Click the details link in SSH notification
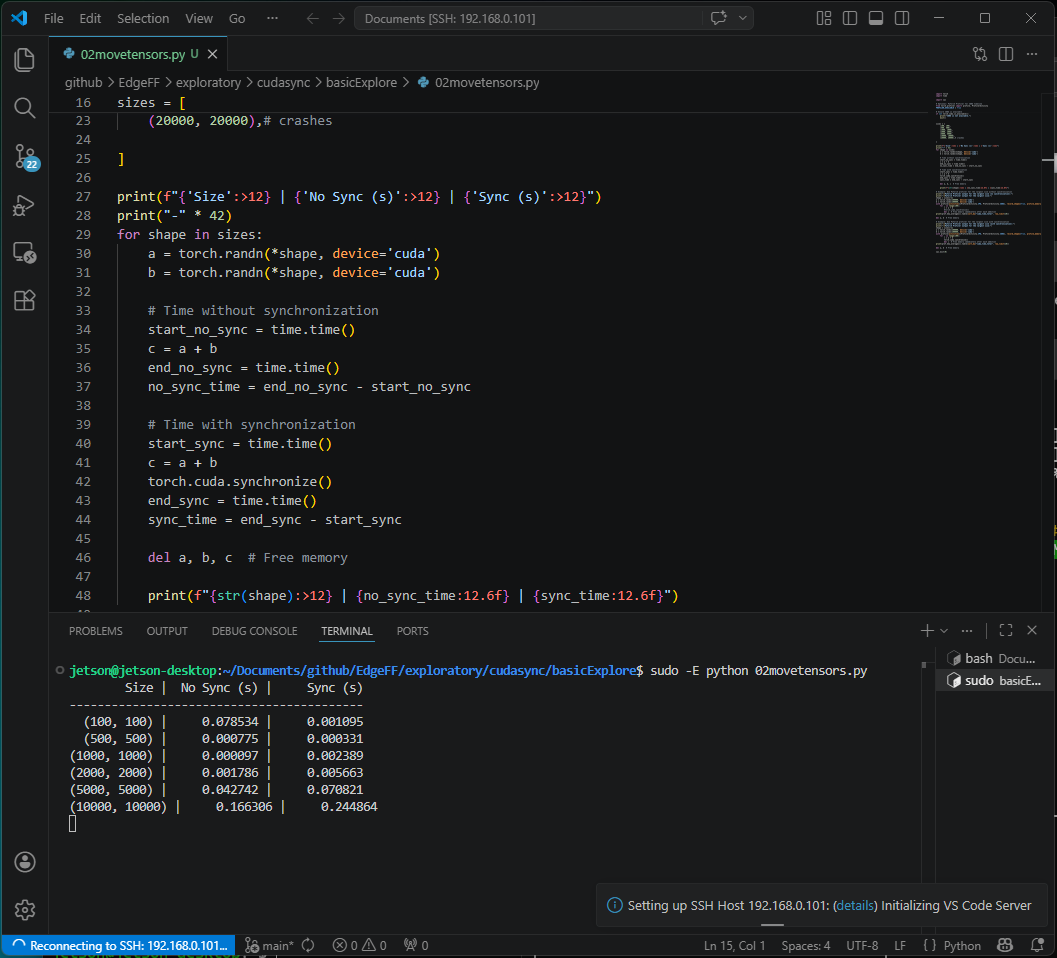This screenshot has height=958, width=1057. coord(855,905)
